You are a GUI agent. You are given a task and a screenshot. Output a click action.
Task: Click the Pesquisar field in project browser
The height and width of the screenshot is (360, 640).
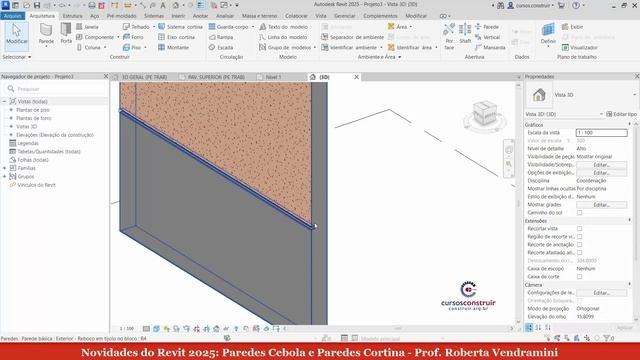(x=55, y=89)
